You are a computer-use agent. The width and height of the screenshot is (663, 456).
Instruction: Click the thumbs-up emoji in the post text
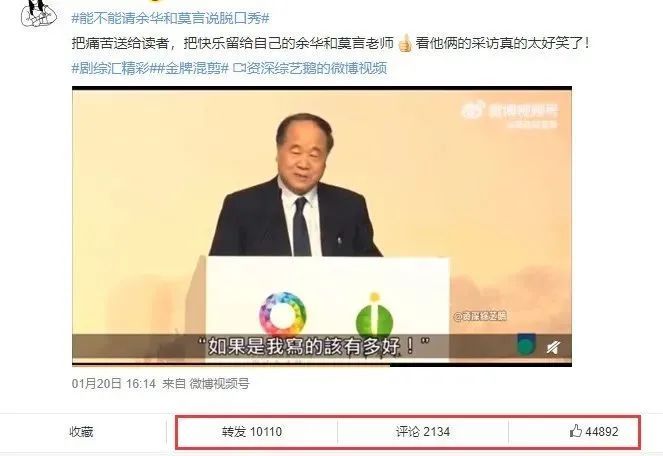click(x=405, y=43)
